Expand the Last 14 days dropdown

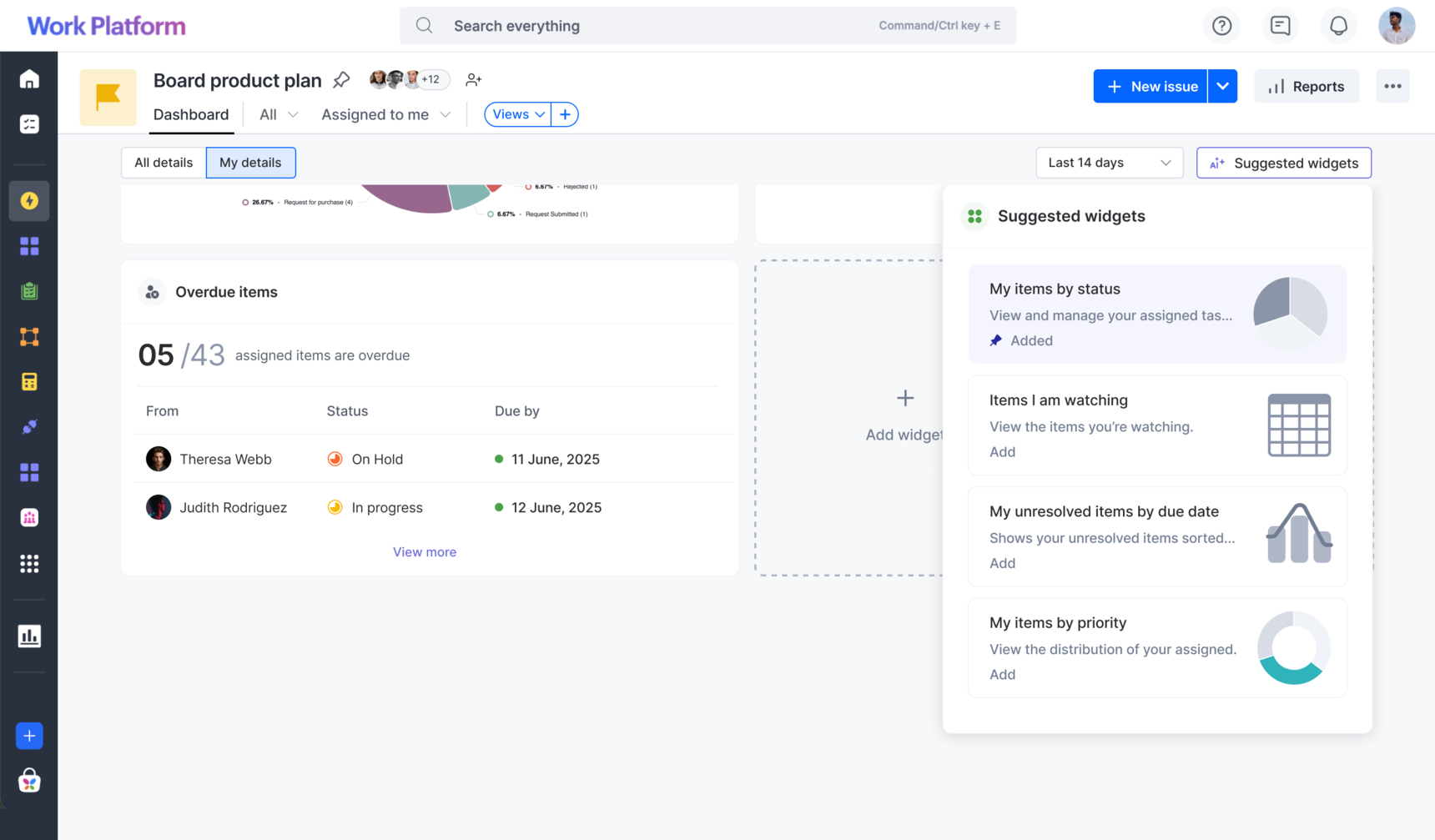pos(1109,163)
